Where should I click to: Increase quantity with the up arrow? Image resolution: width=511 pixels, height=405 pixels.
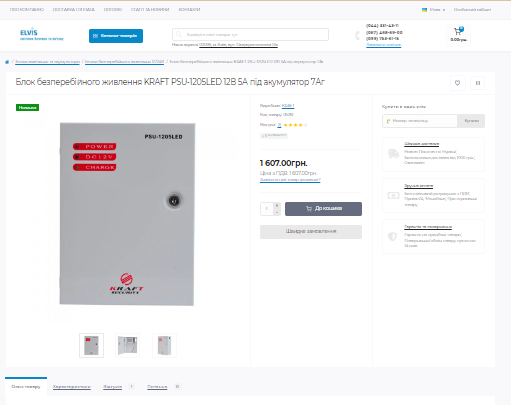(x=277, y=205)
